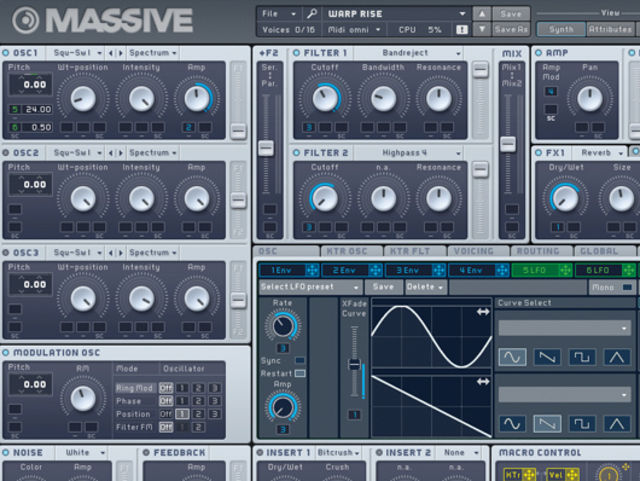
Task: Select the sine curve in the upper curve row
Action: (x=512, y=357)
